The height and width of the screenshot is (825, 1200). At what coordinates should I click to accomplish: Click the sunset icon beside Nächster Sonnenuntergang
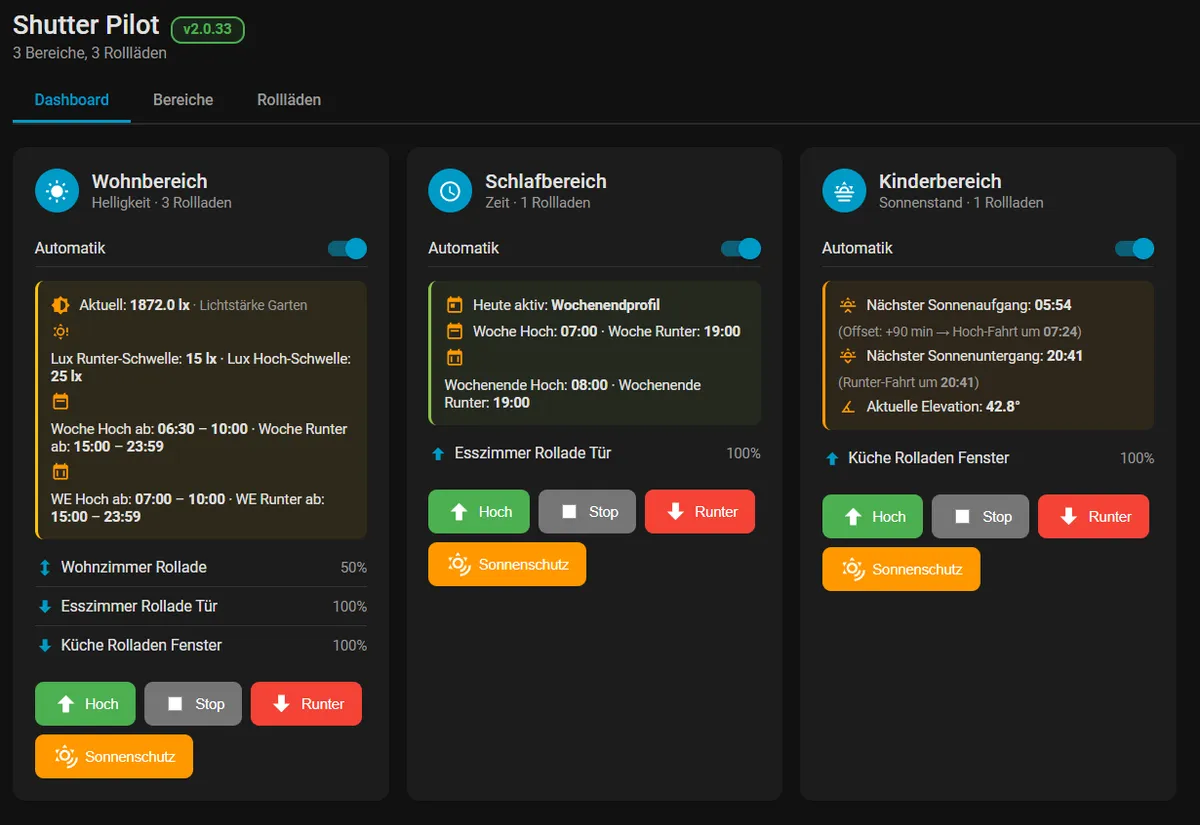point(848,356)
